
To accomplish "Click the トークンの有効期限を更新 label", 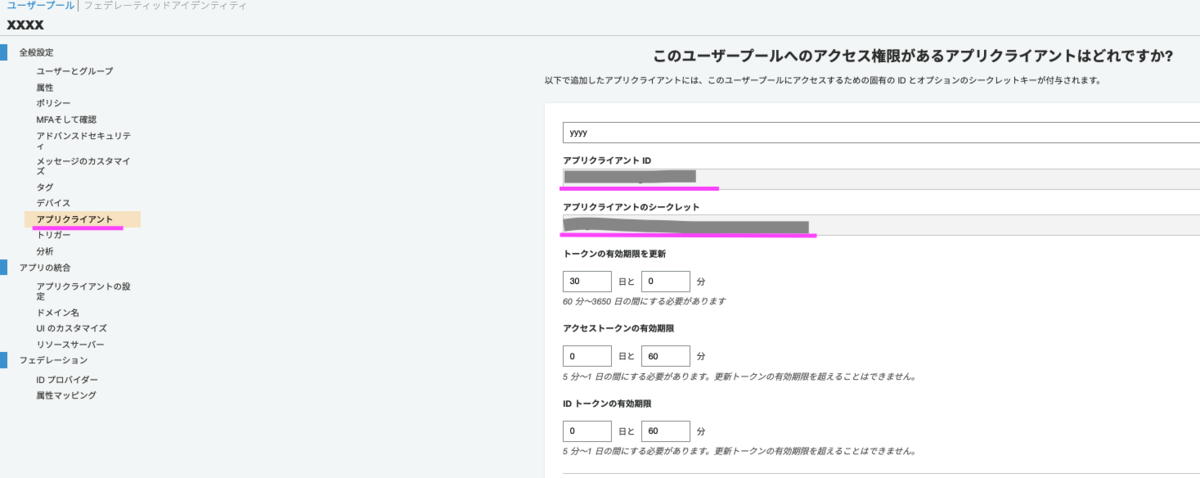I will tap(614, 254).
